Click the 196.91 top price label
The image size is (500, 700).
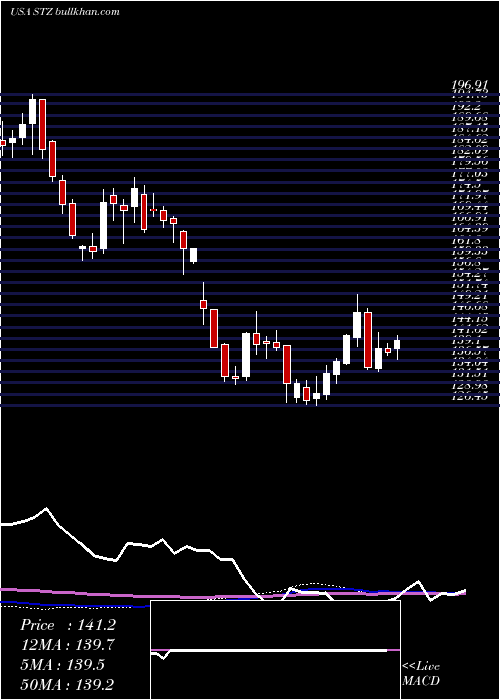tap(471, 84)
